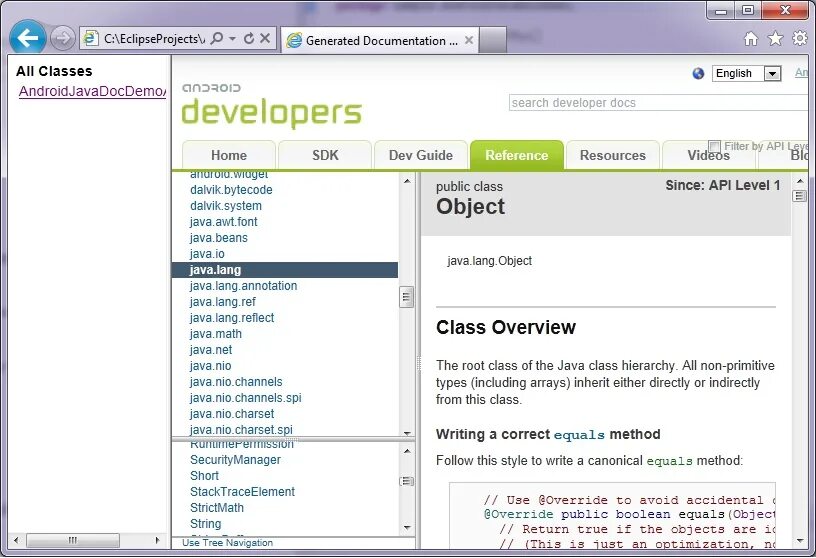Viewport: 816px width, 558px height.
Task: Select the java.nio.channels package
Action: coord(236,382)
